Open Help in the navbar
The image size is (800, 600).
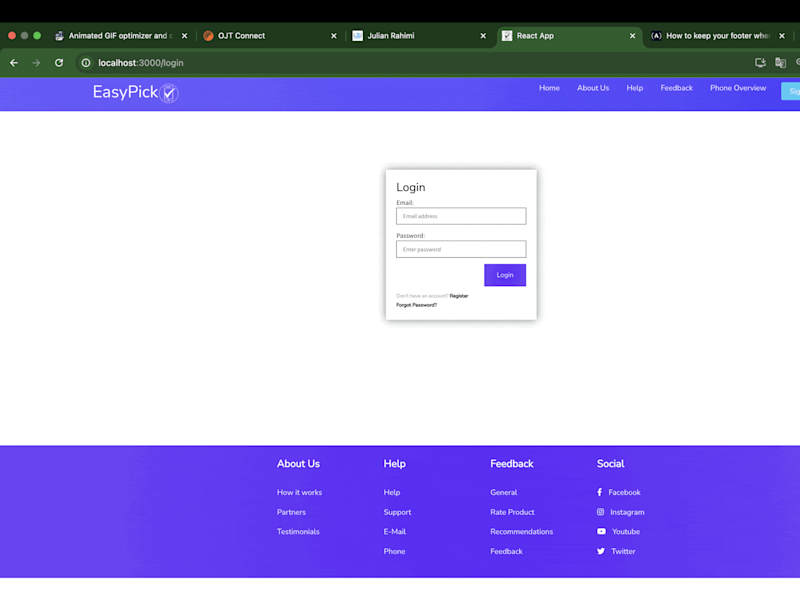(x=635, y=88)
